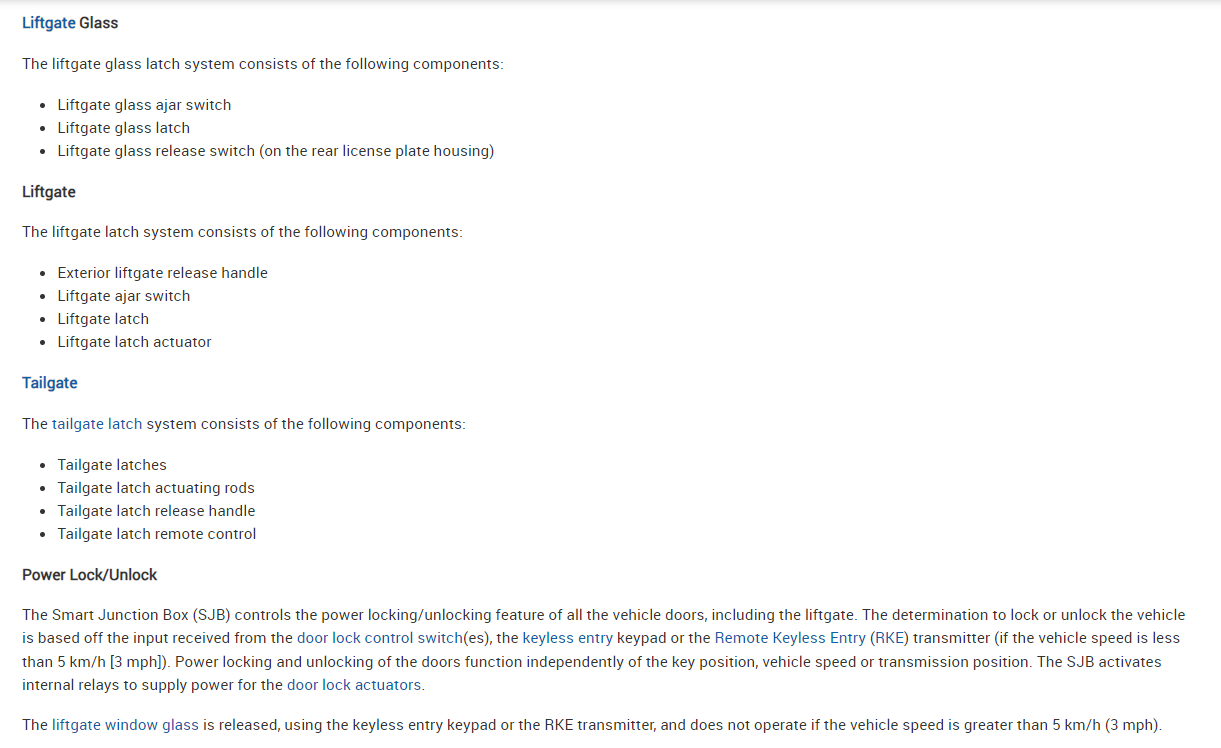Viewport: 1221px width, 748px height.
Task: Click the 'Liftgate ajar switch' list item
Action: pos(123,296)
